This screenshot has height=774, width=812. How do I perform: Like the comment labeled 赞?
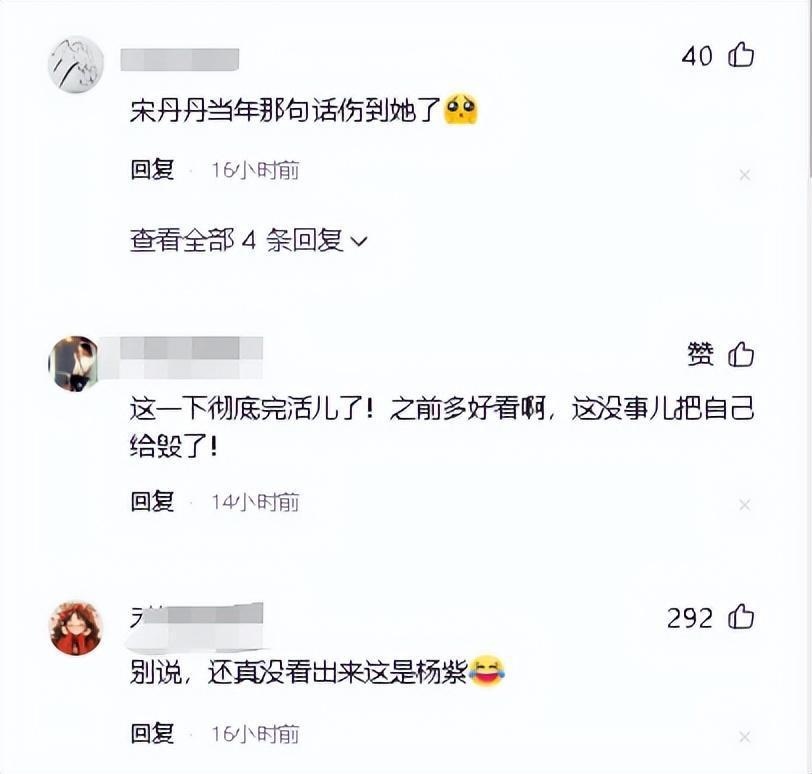[741, 355]
